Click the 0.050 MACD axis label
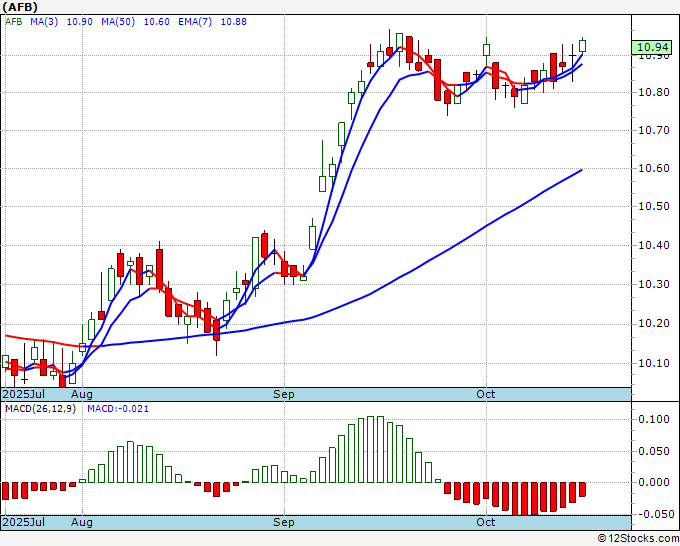 point(654,451)
